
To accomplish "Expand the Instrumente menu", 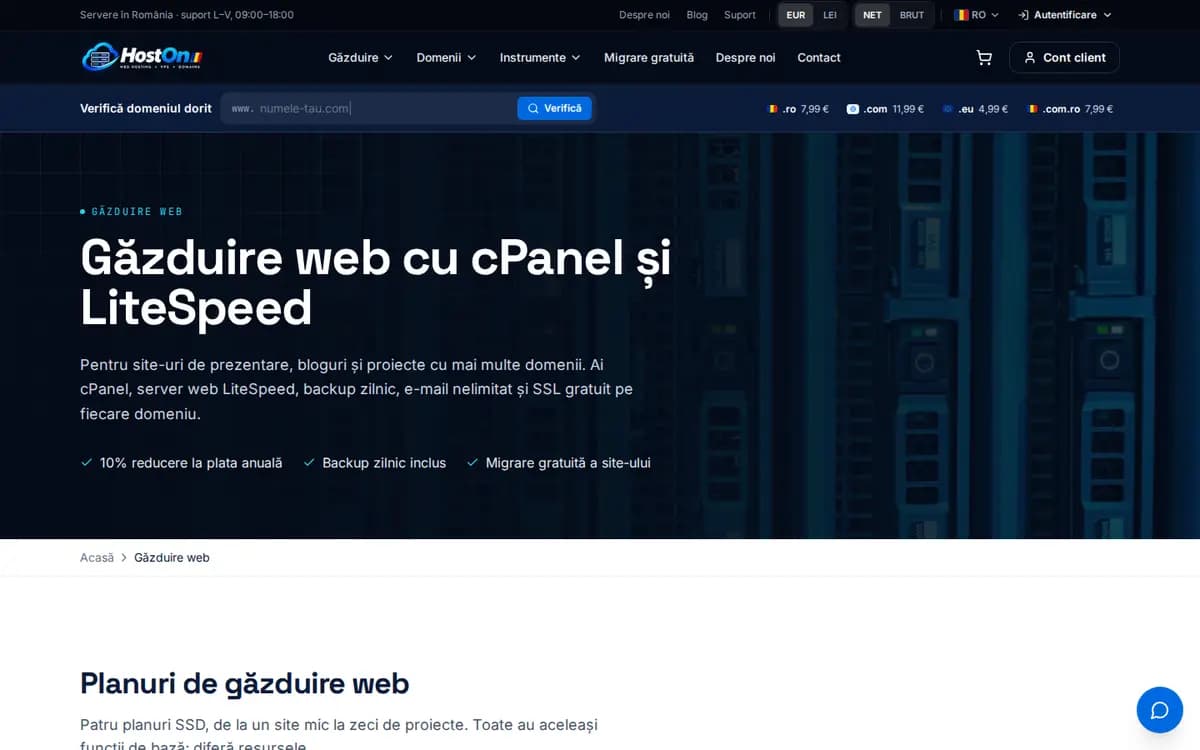I will pos(540,58).
